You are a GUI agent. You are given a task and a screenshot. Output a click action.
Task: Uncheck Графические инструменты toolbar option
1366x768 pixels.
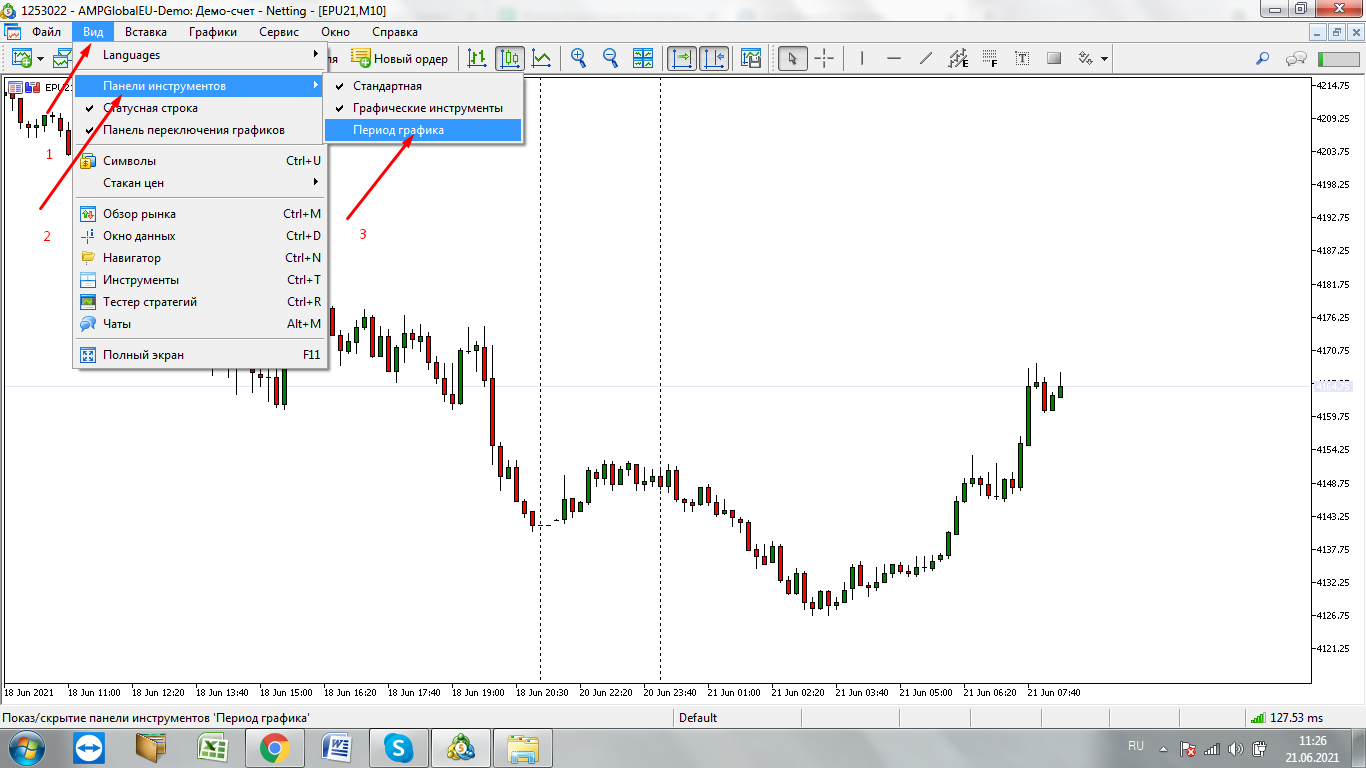[423, 108]
